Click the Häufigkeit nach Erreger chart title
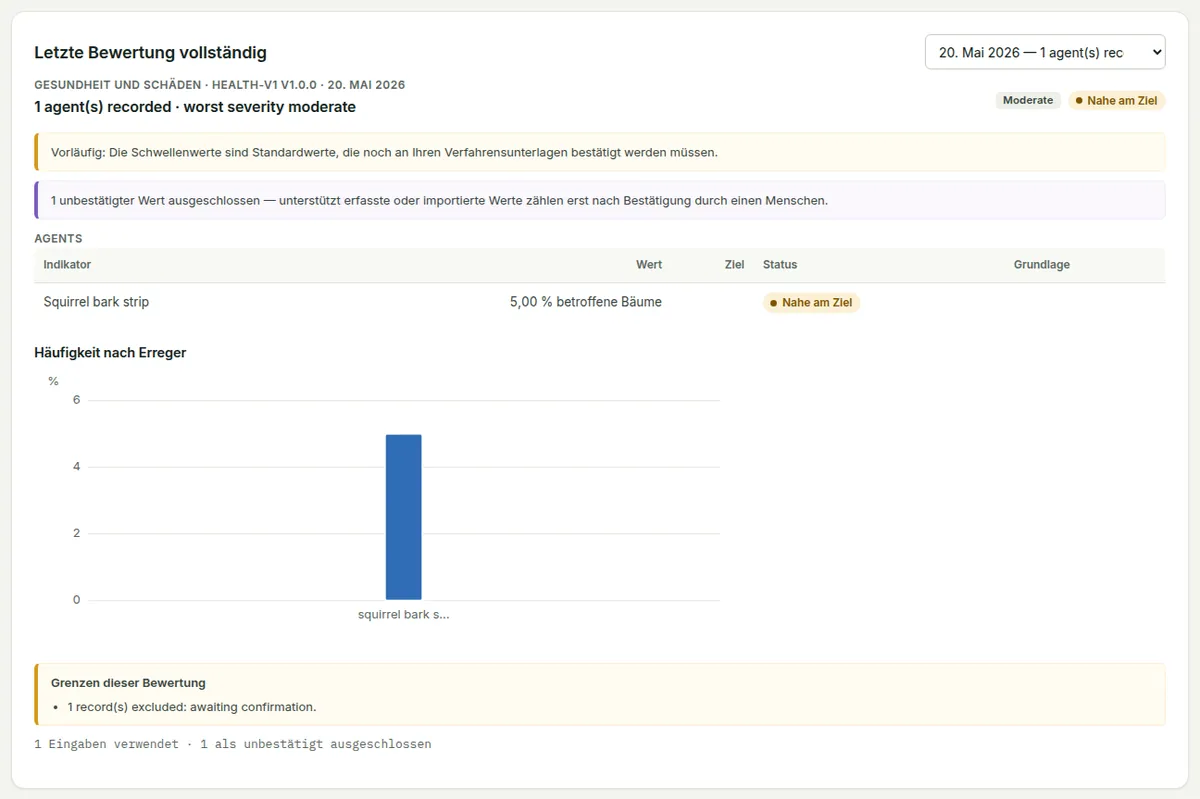This screenshot has height=799, width=1200. point(110,353)
